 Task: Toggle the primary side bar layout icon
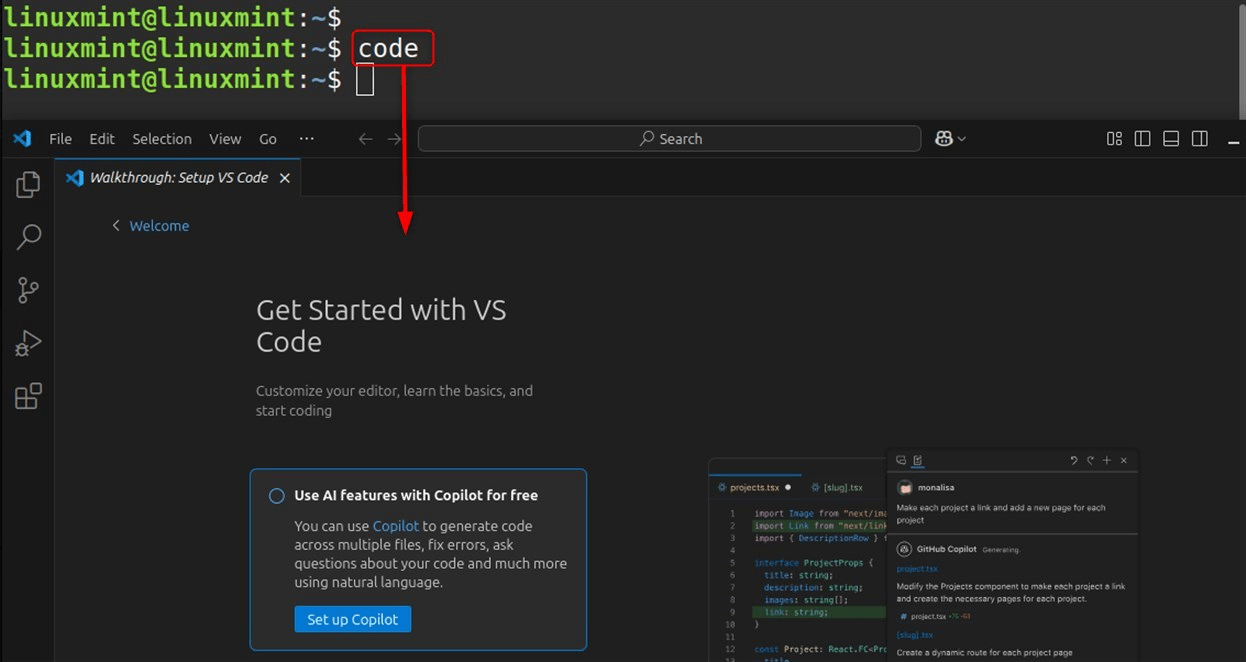coord(1143,139)
